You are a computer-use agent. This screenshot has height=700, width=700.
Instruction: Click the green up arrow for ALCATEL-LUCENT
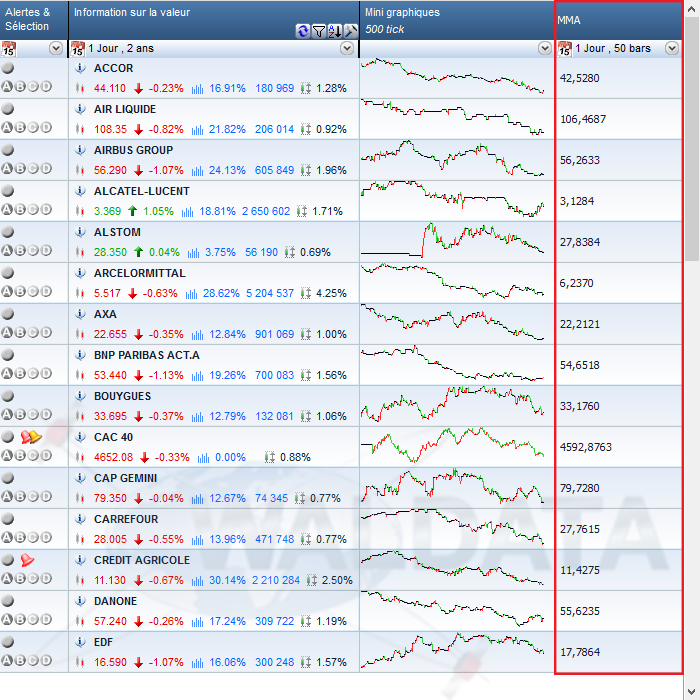click(x=133, y=211)
